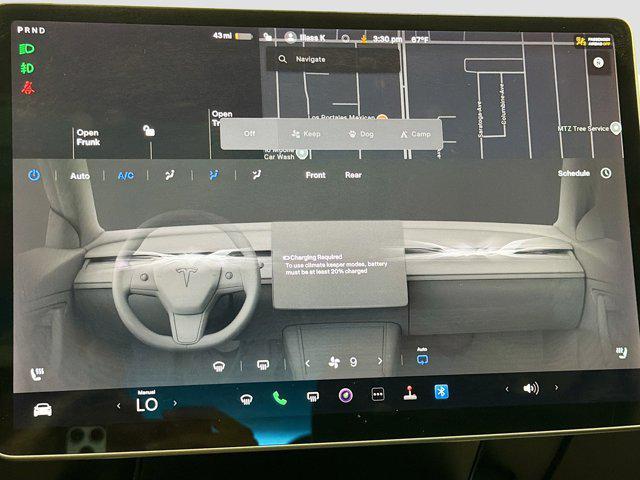This screenshot has width=640, height=480.
Task: Lower the cabin temperature from LO
Action: coord(119,406)
